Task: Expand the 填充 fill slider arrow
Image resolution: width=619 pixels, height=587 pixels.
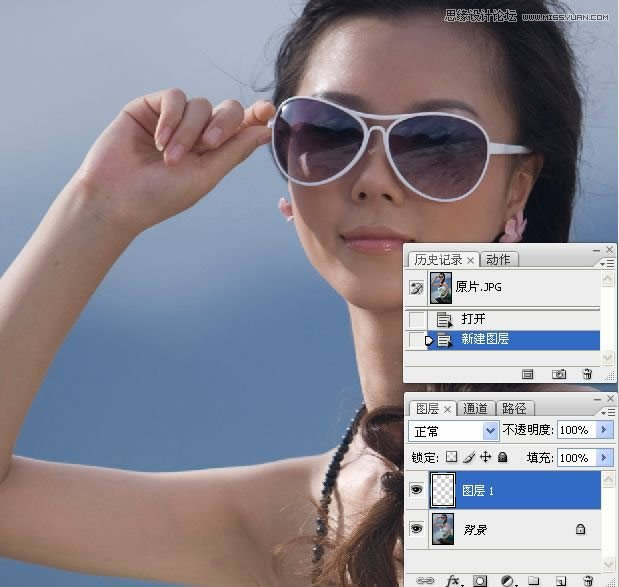Action: 603,457
